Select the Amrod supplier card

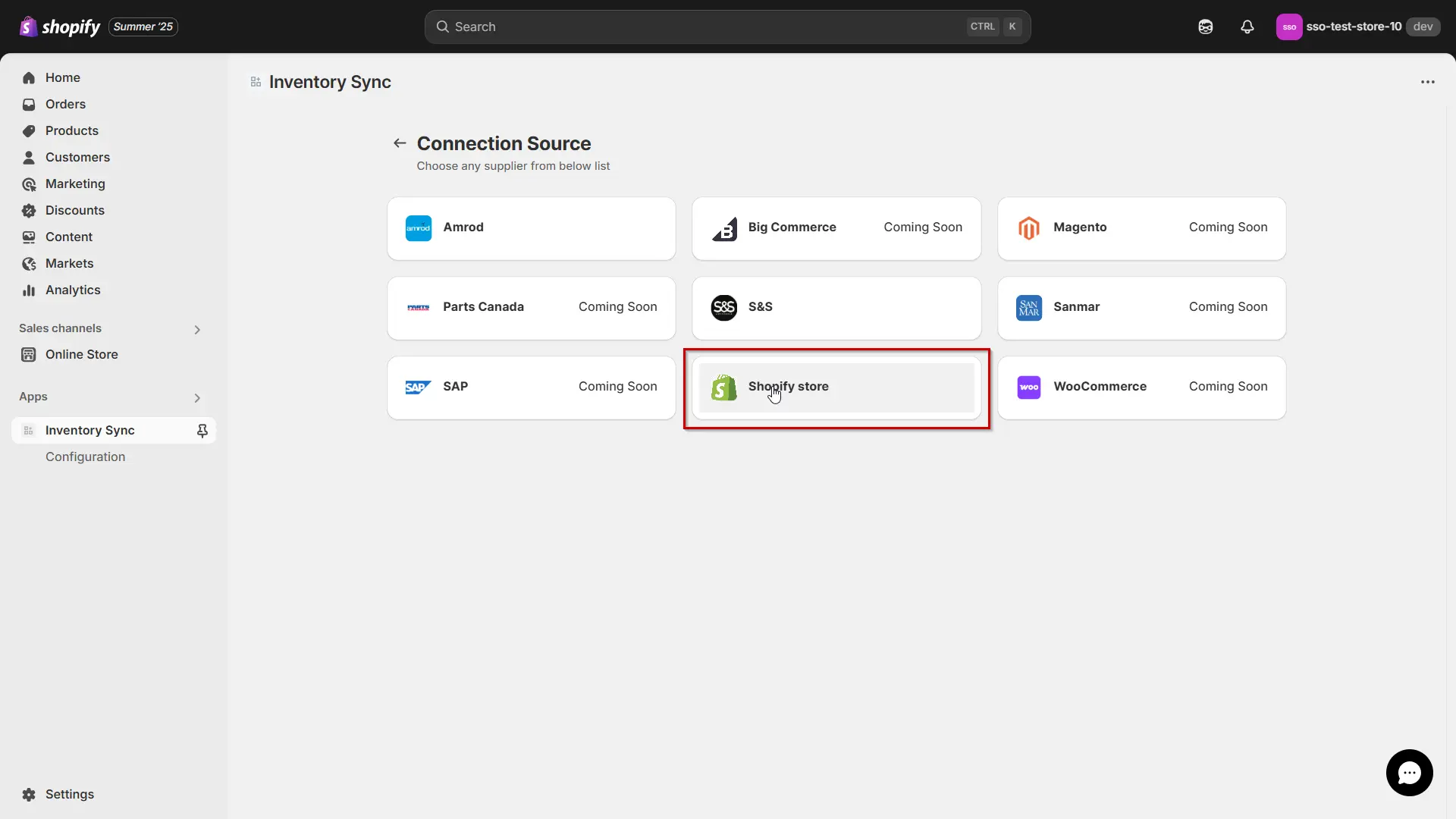coord(531,228)
